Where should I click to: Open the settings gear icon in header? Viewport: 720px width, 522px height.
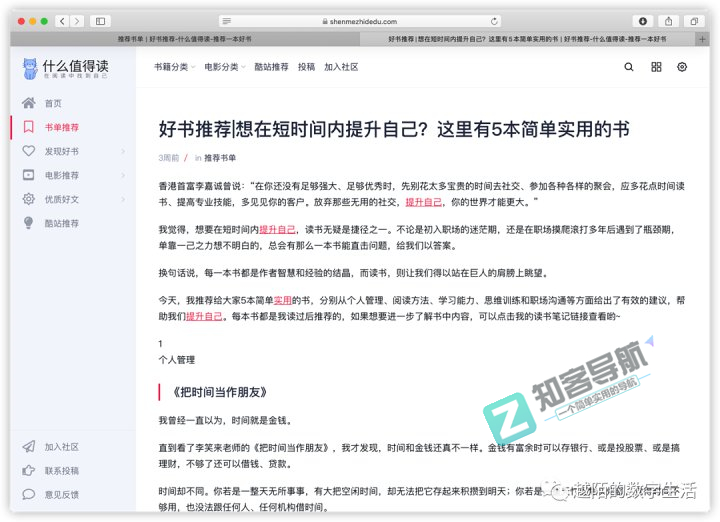click(x=682, y=67)
